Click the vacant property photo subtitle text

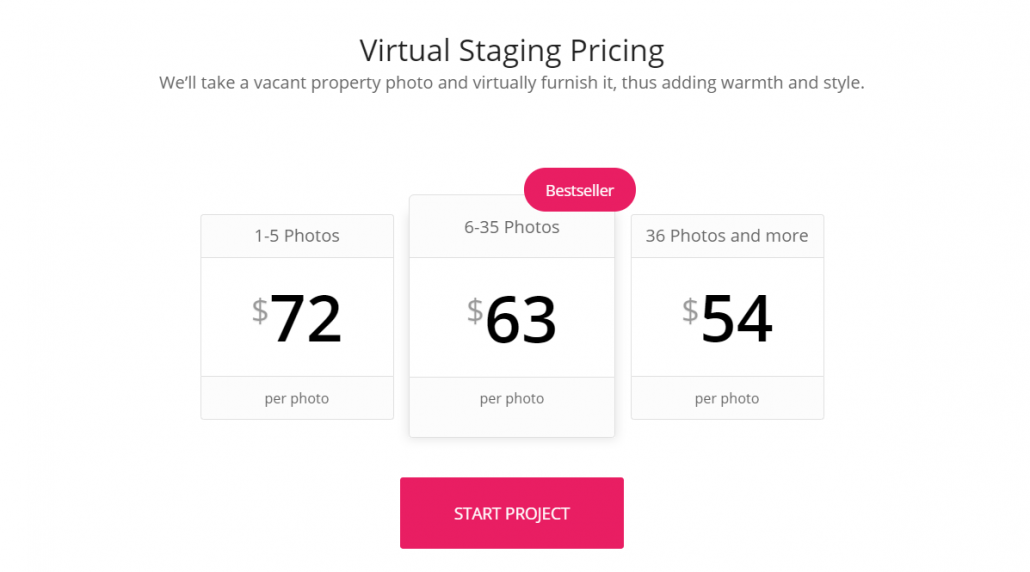(x=512, y=83)
